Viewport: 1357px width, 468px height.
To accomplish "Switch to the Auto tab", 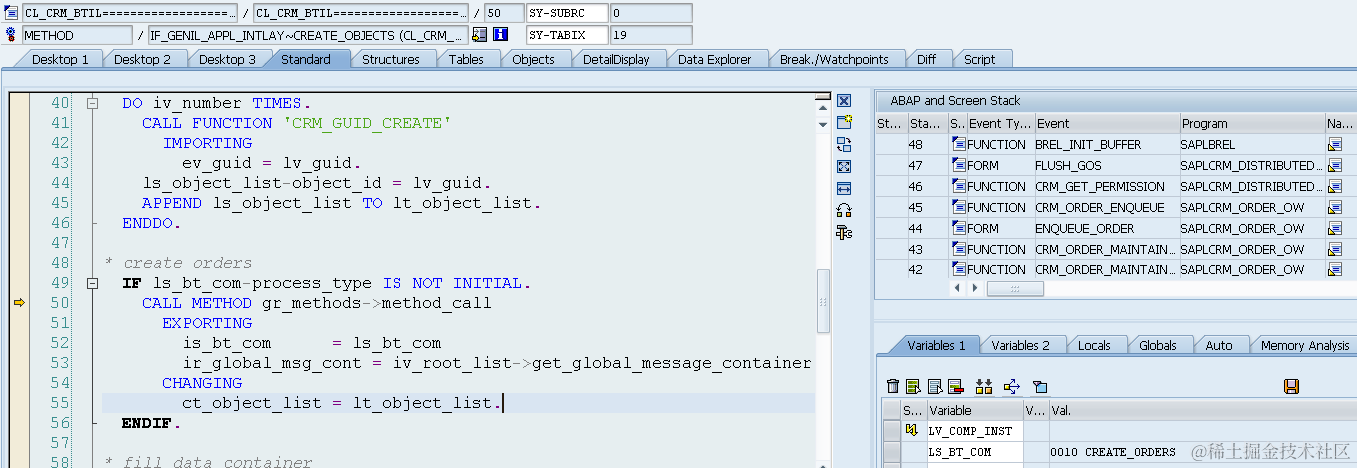I will tap(1219, 345).
